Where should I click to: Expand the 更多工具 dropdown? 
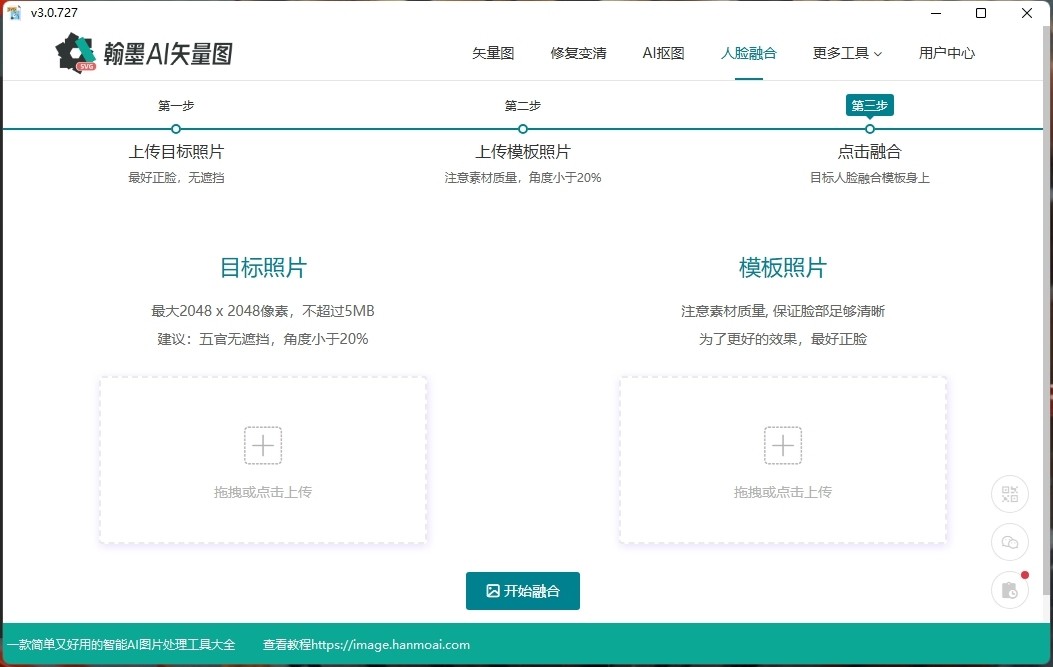(x=846, y=53)
